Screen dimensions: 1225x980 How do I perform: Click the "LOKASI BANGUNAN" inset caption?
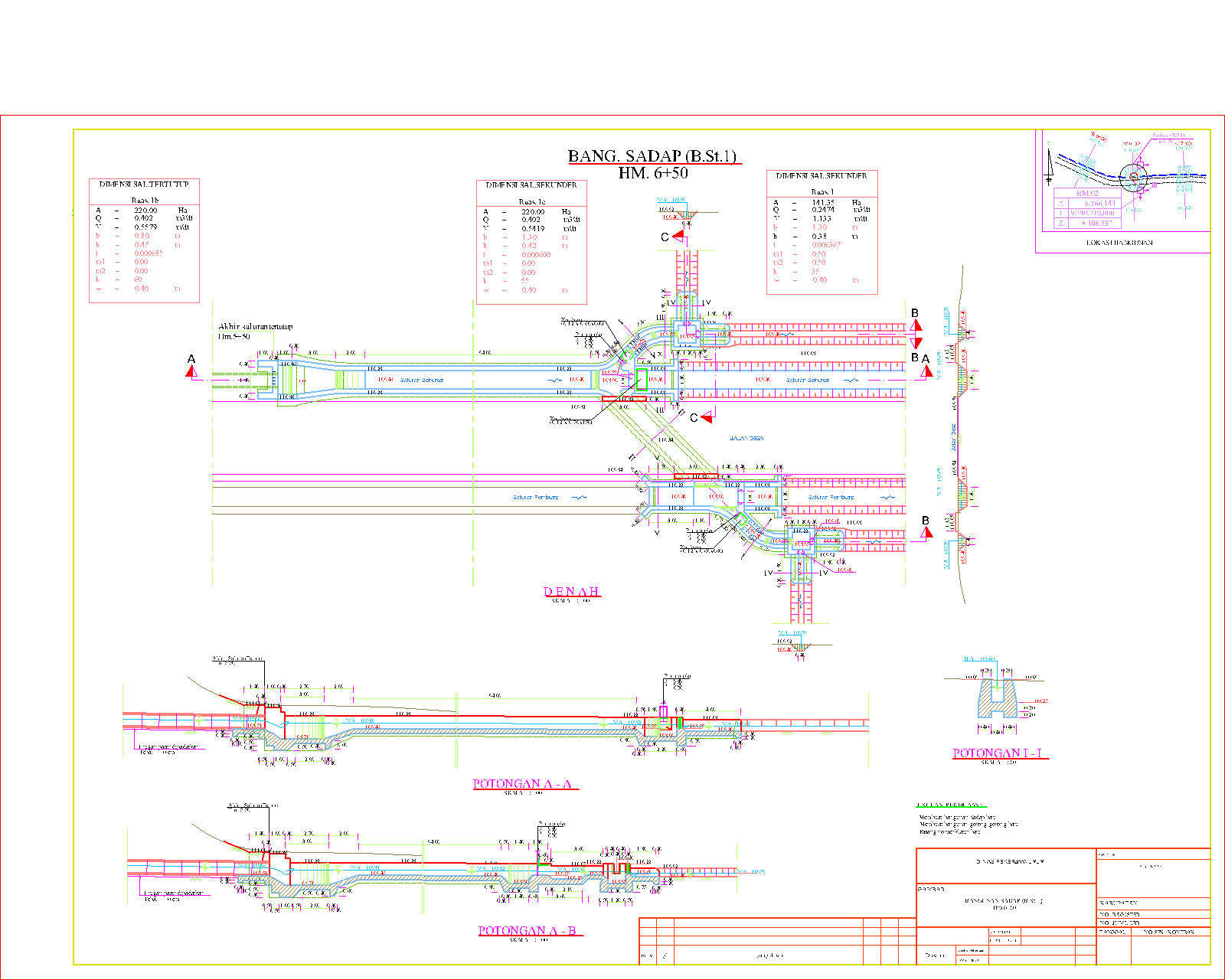[1119, 243]
